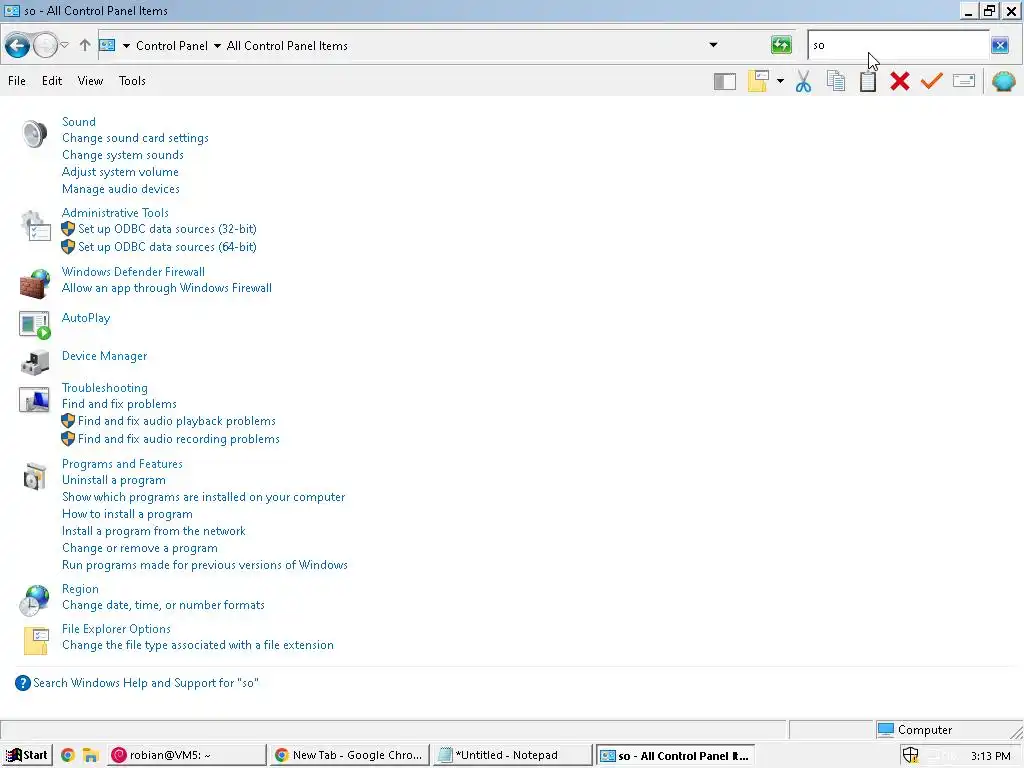Open the View menu
This screenshot has height=768, width=1024.
click(x=90, y=81)
